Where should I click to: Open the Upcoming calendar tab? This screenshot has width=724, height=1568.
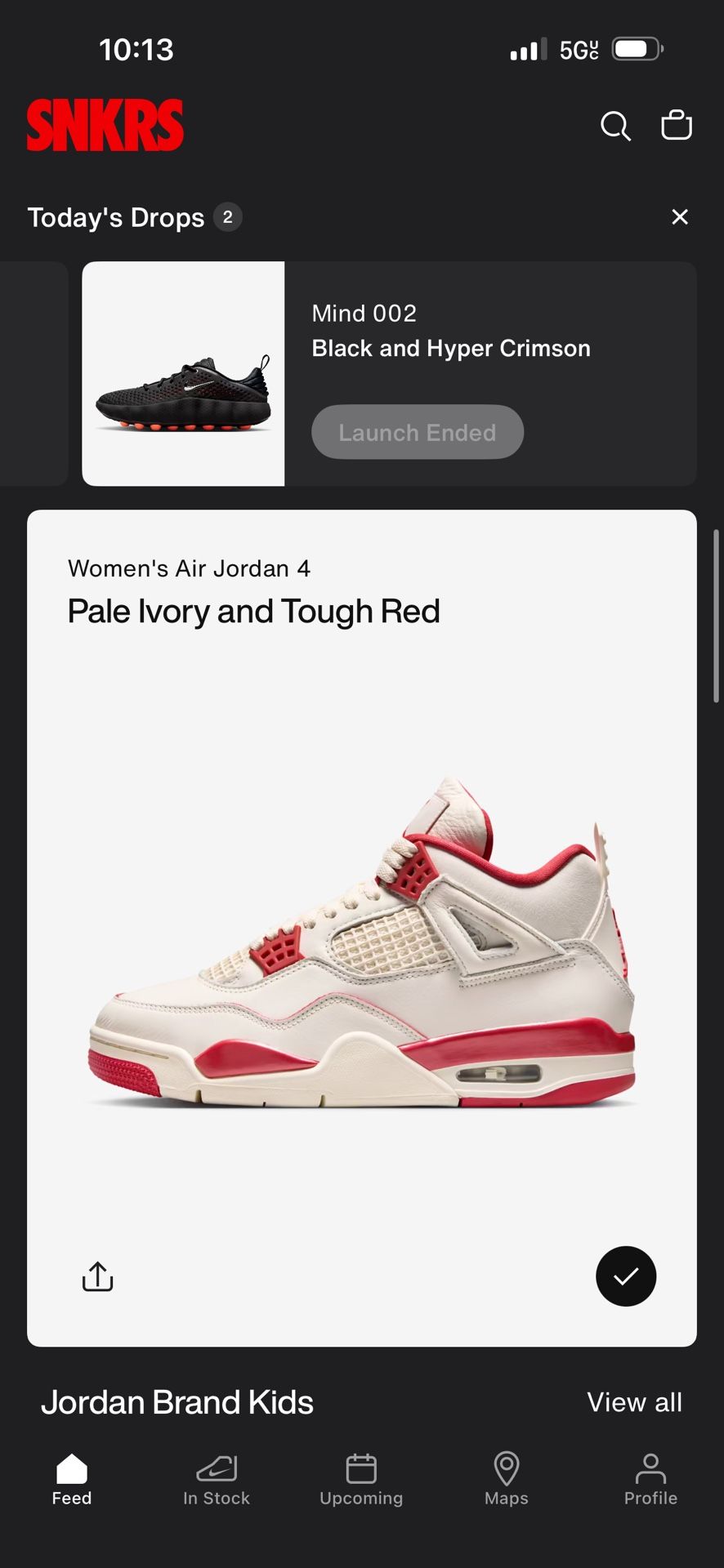point(361,1479)
